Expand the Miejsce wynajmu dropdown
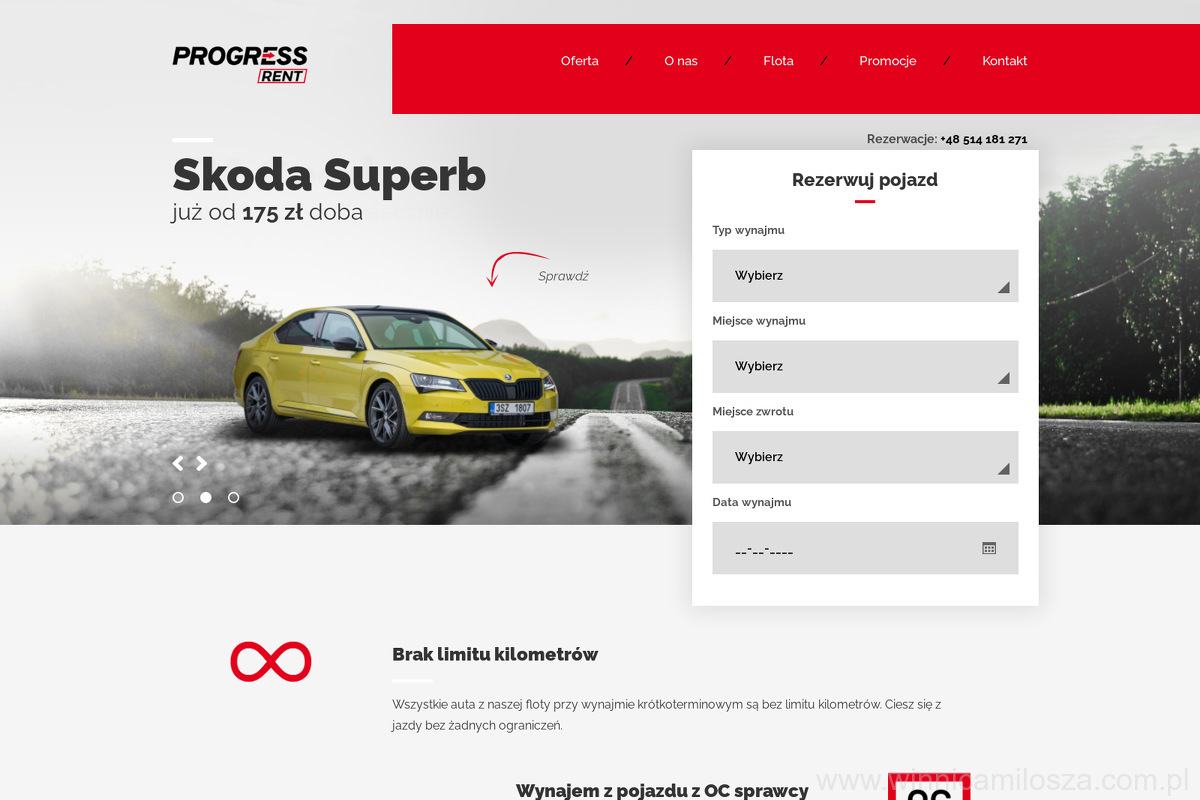 click(865, 366)
